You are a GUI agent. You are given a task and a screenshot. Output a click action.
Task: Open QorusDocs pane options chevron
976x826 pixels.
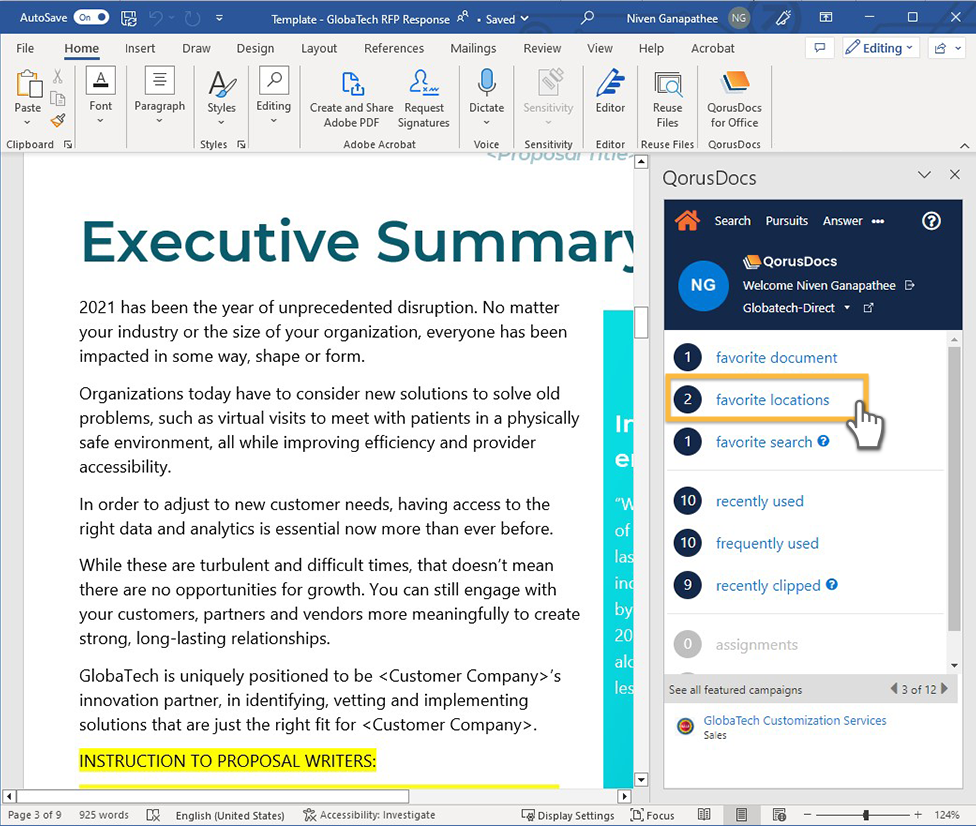pyautogui.click(x=924, y=175)
